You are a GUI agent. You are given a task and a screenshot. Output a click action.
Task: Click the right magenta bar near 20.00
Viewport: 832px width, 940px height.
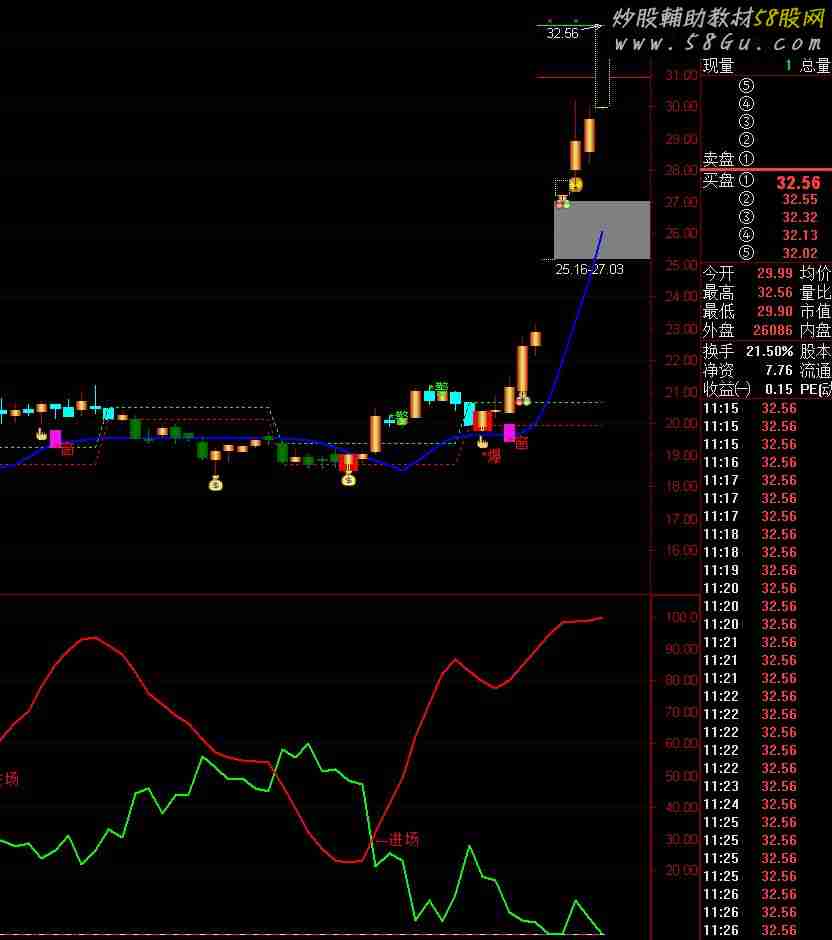pos(509,432)
